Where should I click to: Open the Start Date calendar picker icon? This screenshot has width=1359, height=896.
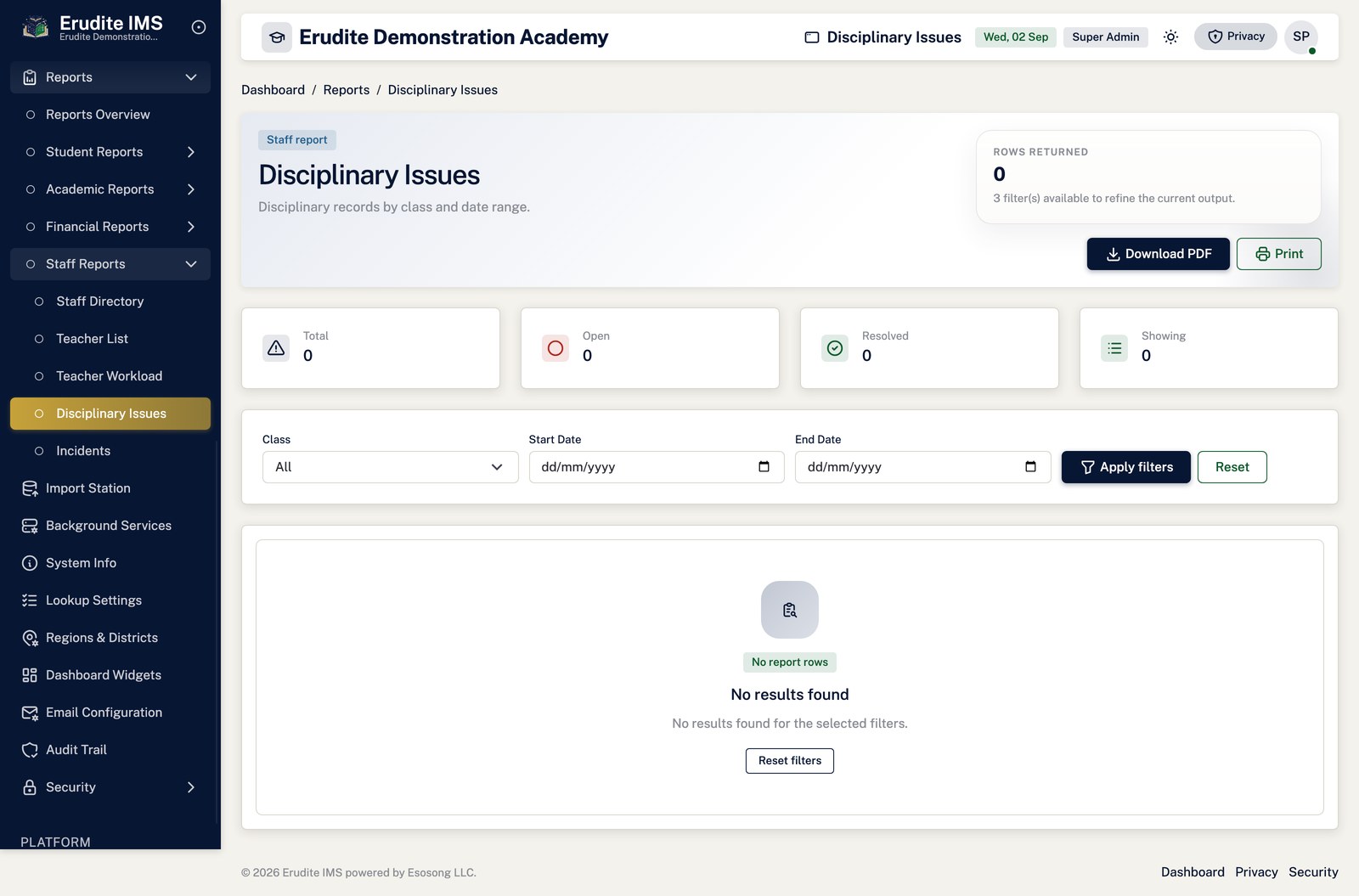[x=764, y=466]
